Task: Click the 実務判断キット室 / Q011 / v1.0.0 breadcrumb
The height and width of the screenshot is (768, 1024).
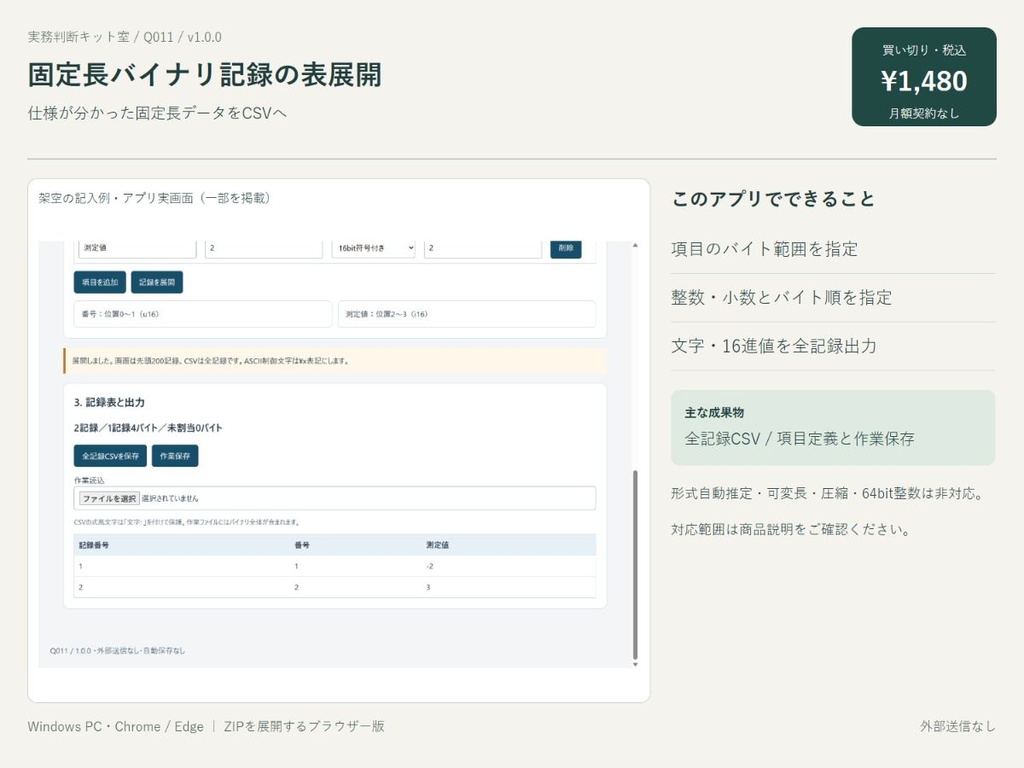Action: click(125, 37)
